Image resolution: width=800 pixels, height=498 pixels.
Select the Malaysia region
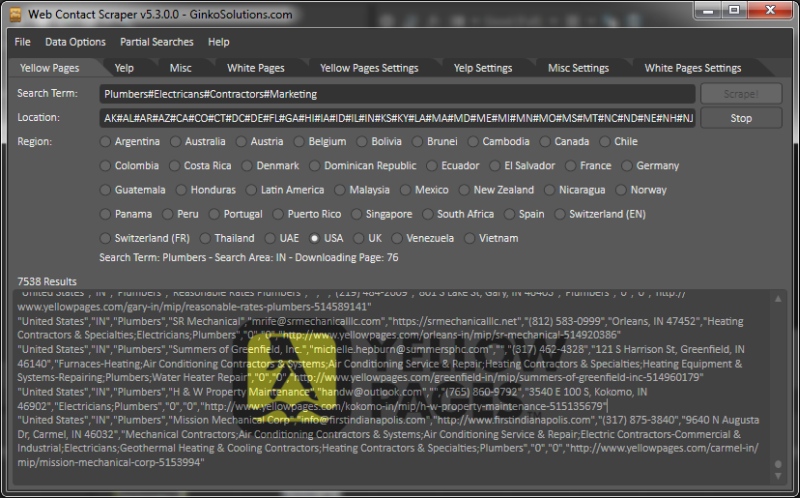coord(362,190)
